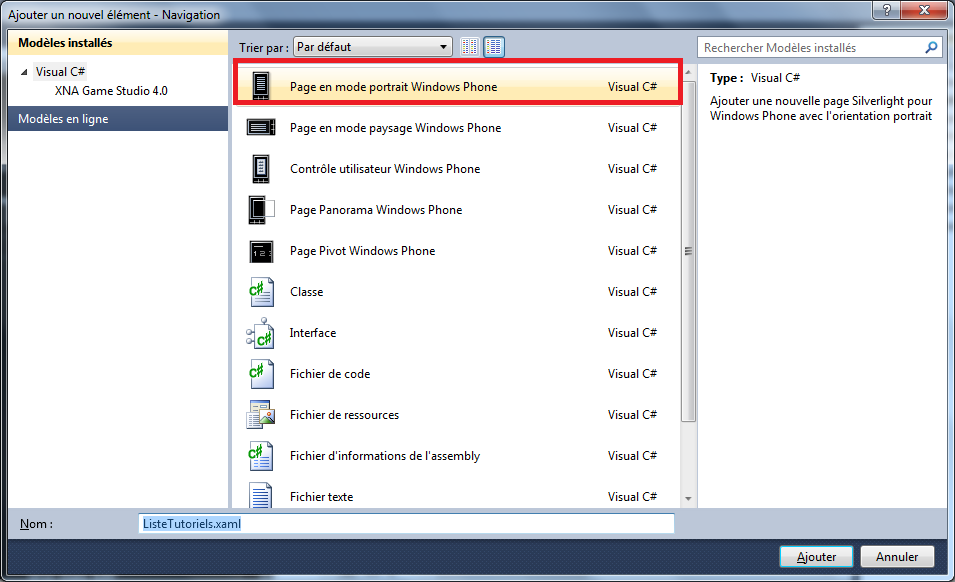The image size is (955, 582).
Task: Click the Ajouter button
Action: click(x=816, y=556)
